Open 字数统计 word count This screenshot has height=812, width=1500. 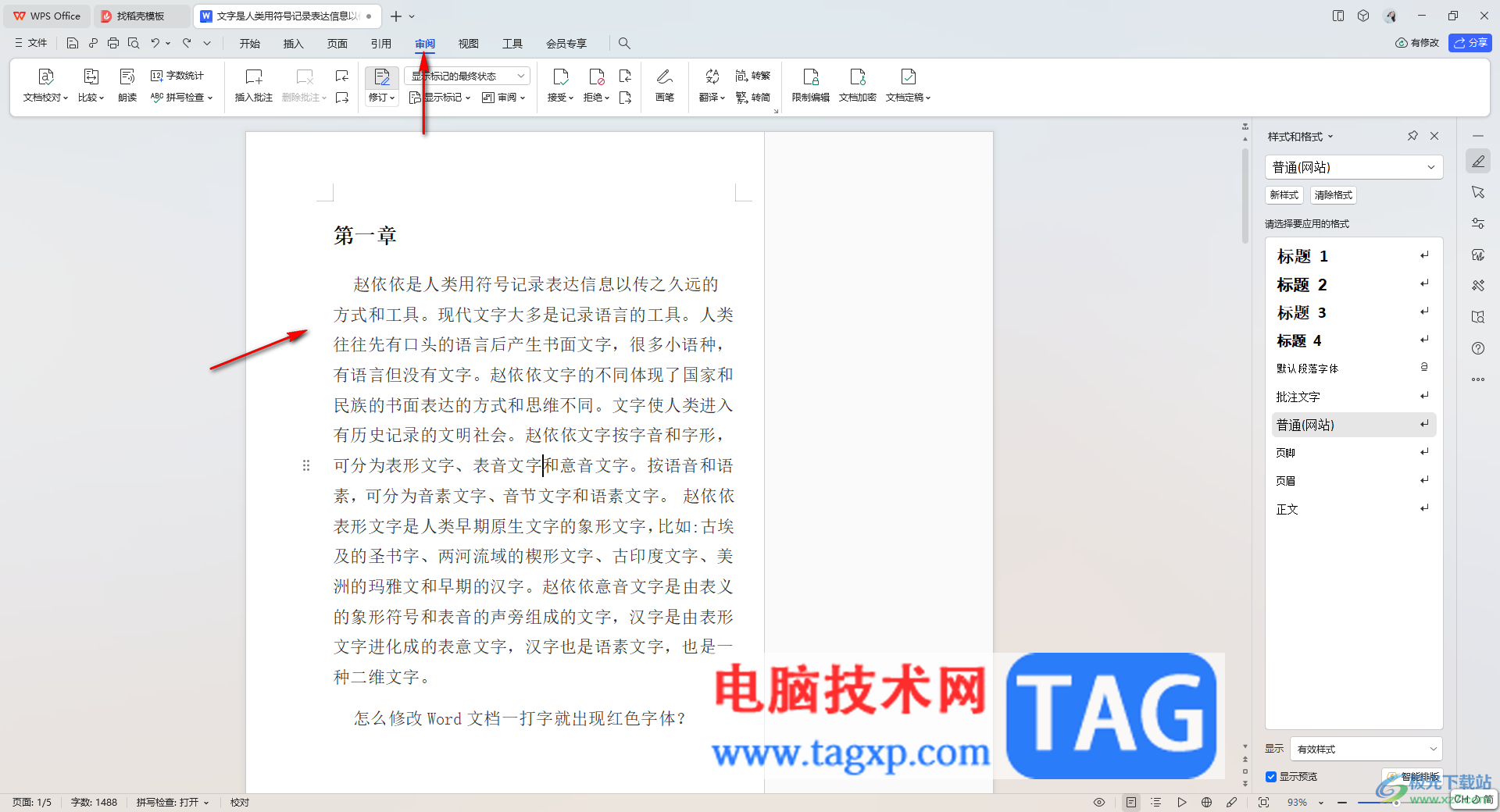click(x=177, y=76)
